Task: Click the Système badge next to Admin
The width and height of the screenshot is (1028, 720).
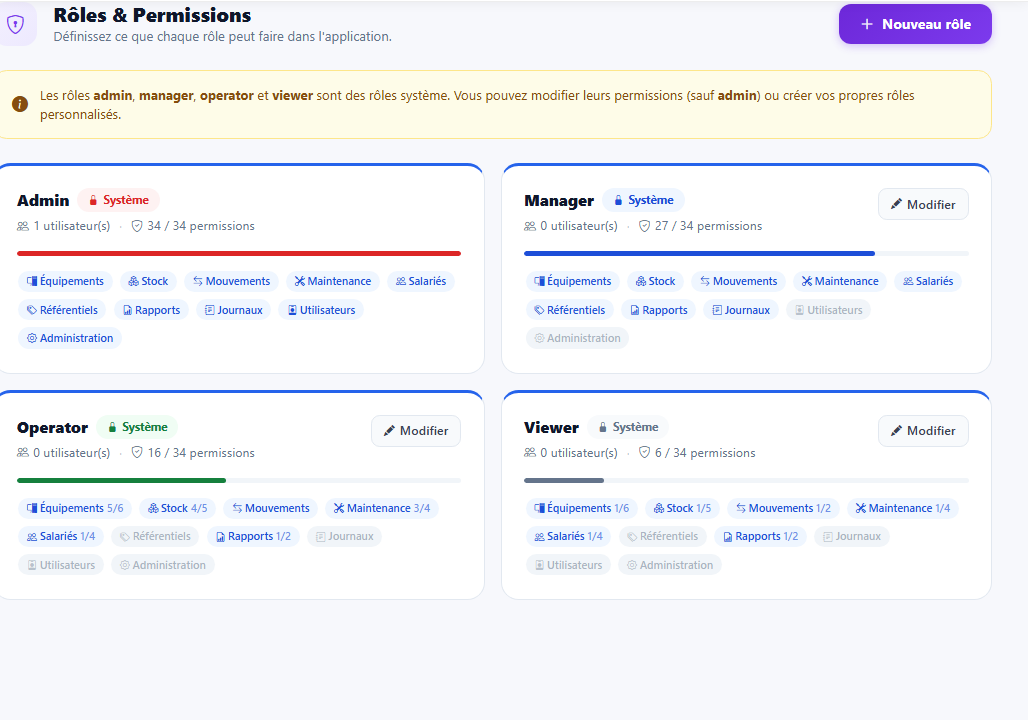Action: [119, 200]
